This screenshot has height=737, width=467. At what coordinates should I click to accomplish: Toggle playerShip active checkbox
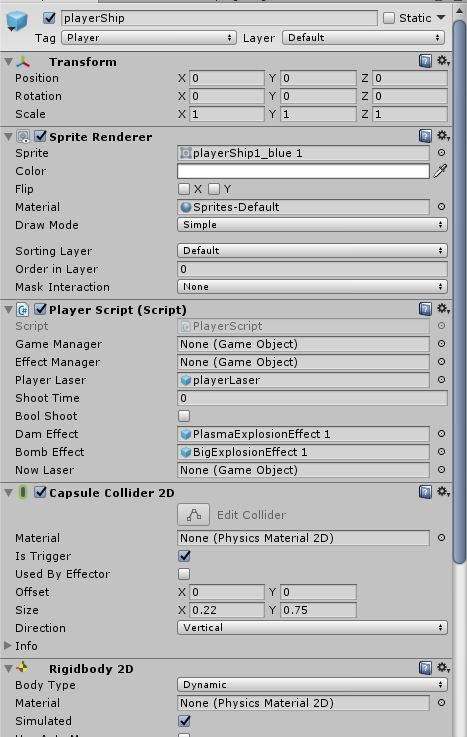click(x=49, y=18)
